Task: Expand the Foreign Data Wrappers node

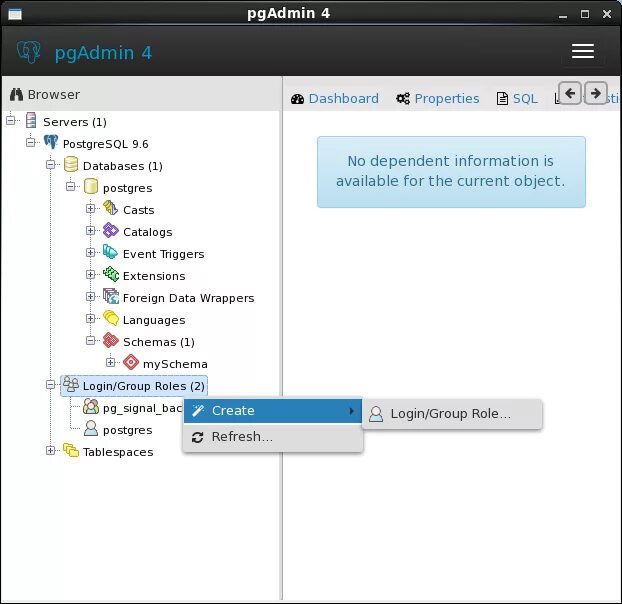Action: pyautogui.click(x=90, y=296)
